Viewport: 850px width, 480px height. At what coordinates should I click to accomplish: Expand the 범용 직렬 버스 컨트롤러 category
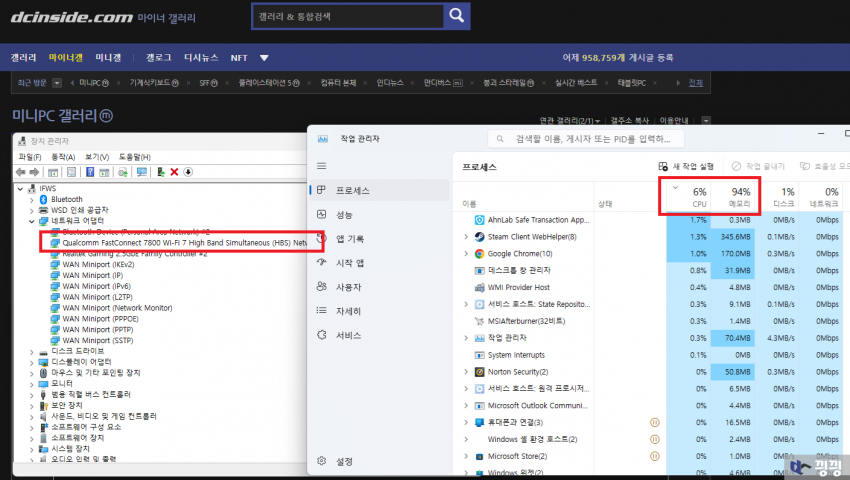coord(31,395)
